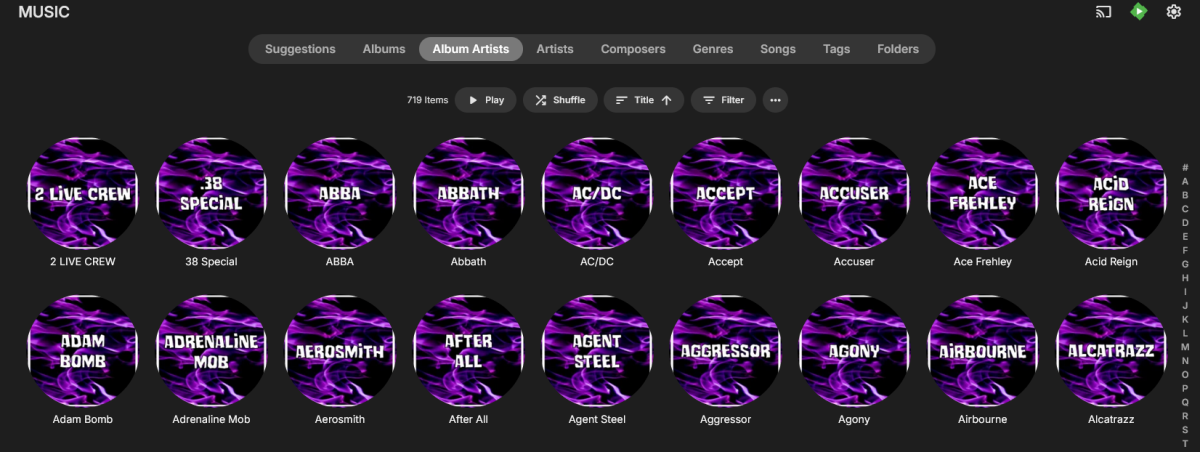Open the Airbourne artist thumbnail
Viewport: 1200px width, 452px height.
pyautogui.click(x=982, y=350)
